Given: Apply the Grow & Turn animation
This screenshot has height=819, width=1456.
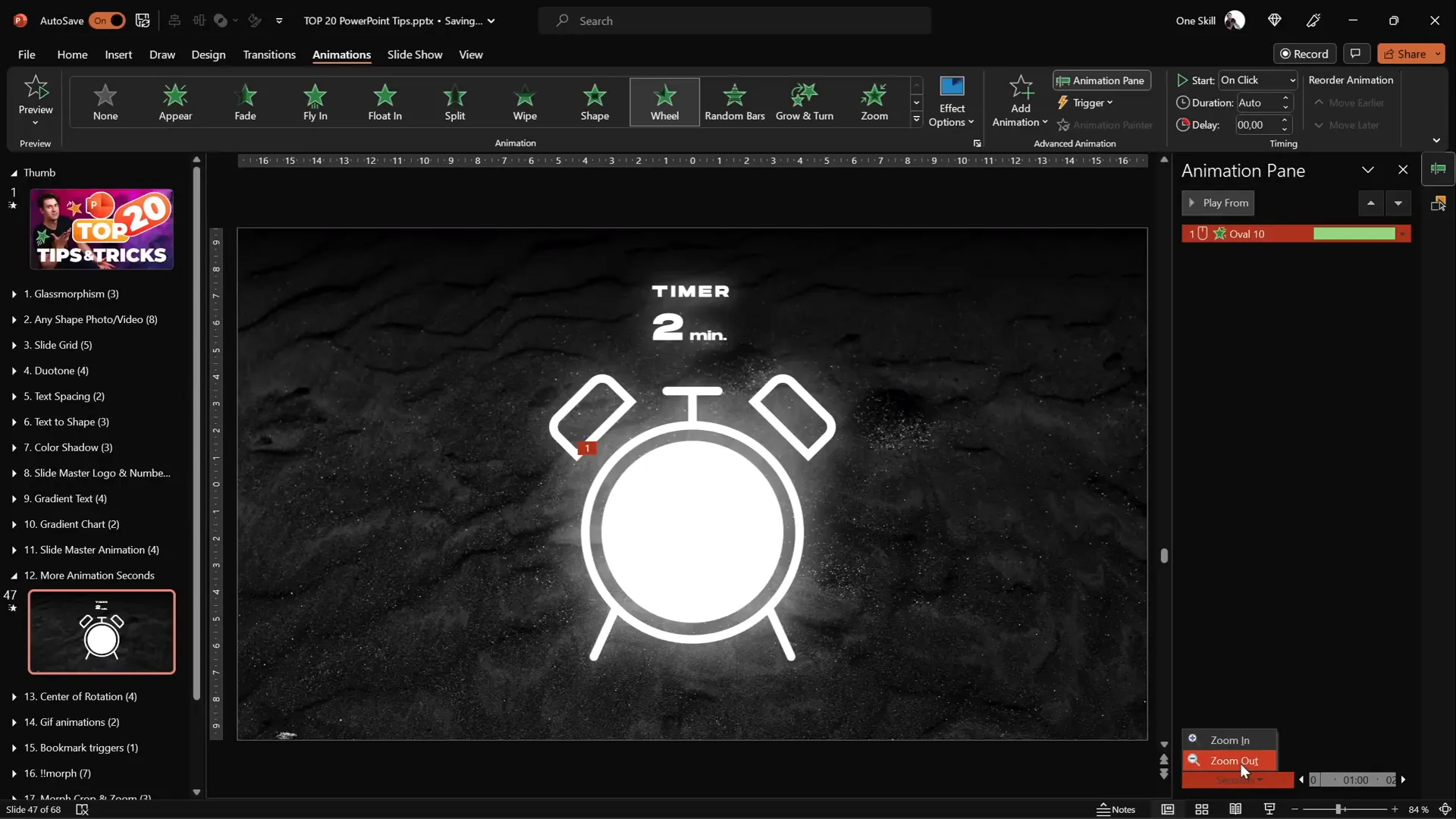Looking at the screenshot, I should click(x=804, y=102).
